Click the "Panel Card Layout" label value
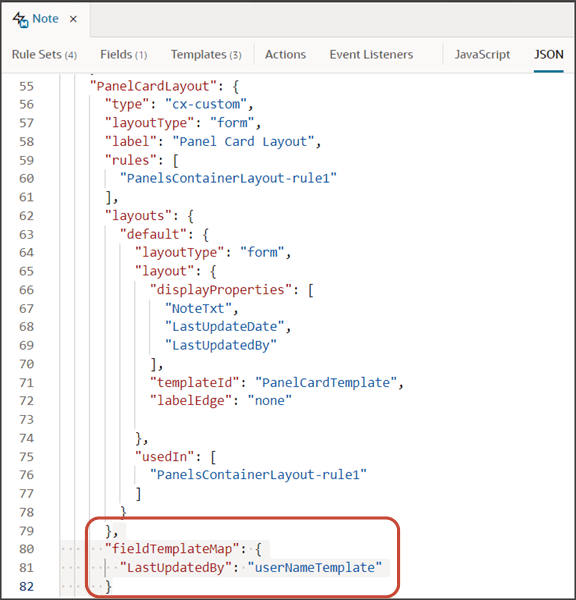 pyautogui.click(x=243, y=142)
